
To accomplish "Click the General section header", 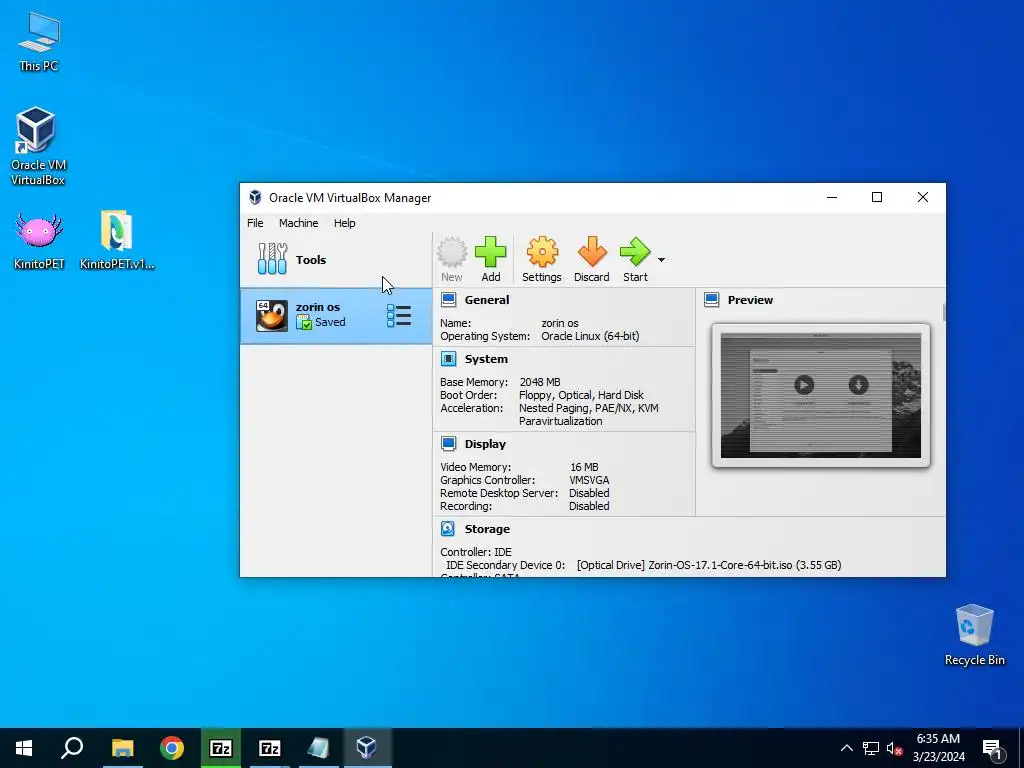I will click(487, 300).
